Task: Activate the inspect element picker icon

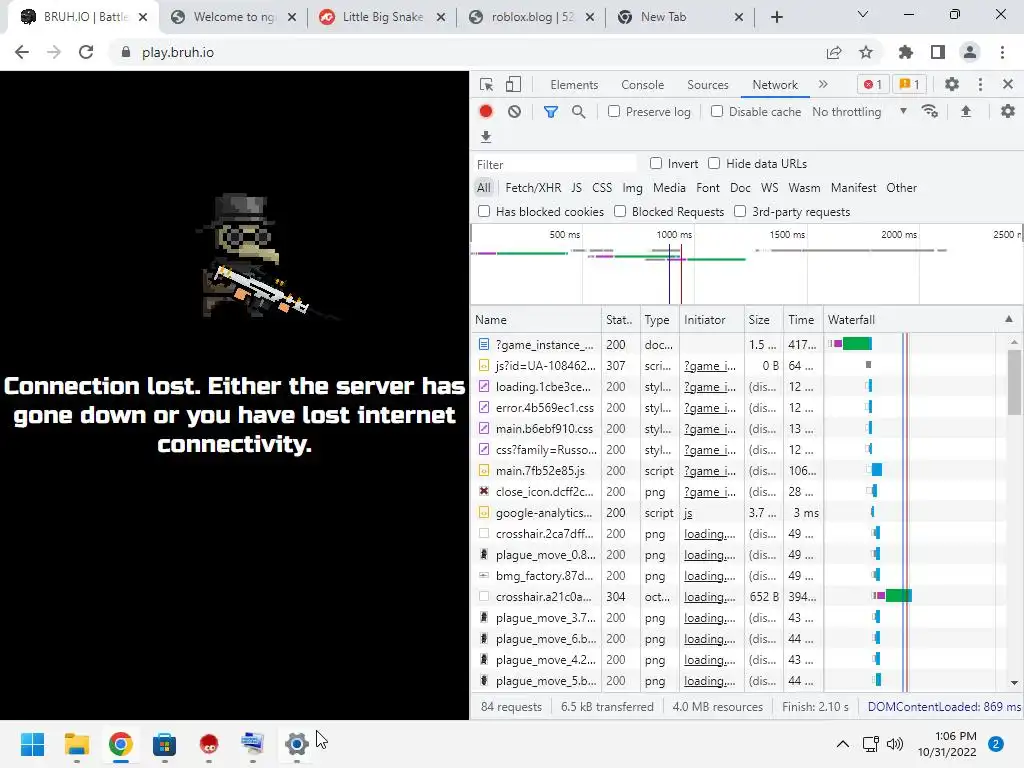Action: [486, 85]
